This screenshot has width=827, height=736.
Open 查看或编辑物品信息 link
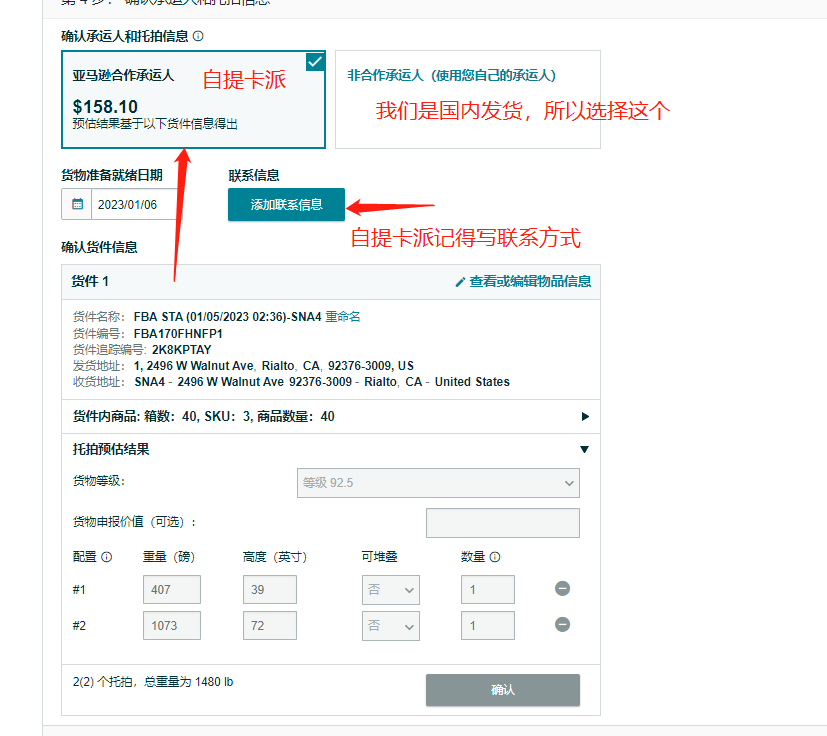click(x=530, y=281)
